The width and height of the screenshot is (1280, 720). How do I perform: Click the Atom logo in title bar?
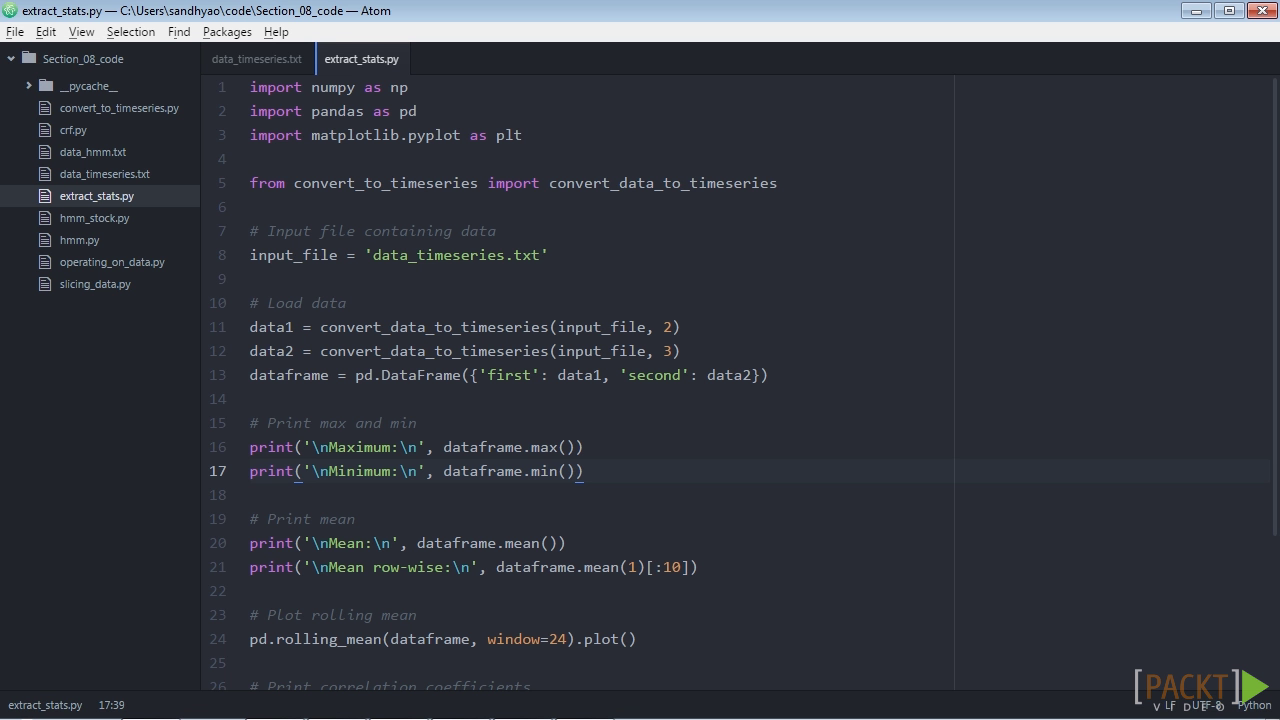[x=10, y=10]
